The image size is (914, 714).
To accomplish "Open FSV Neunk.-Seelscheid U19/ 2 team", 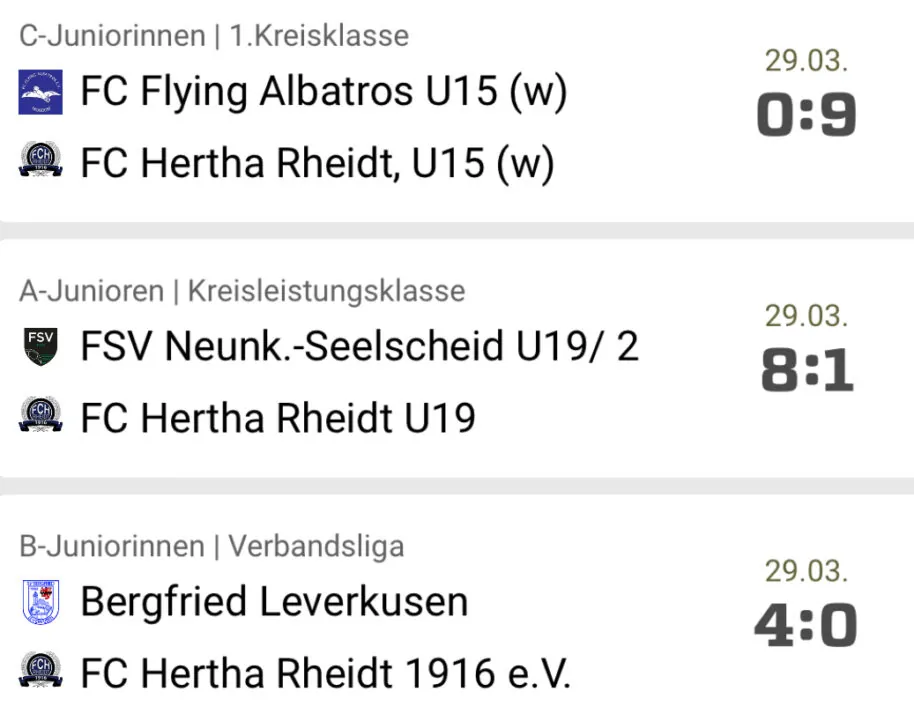I will 360,346.
